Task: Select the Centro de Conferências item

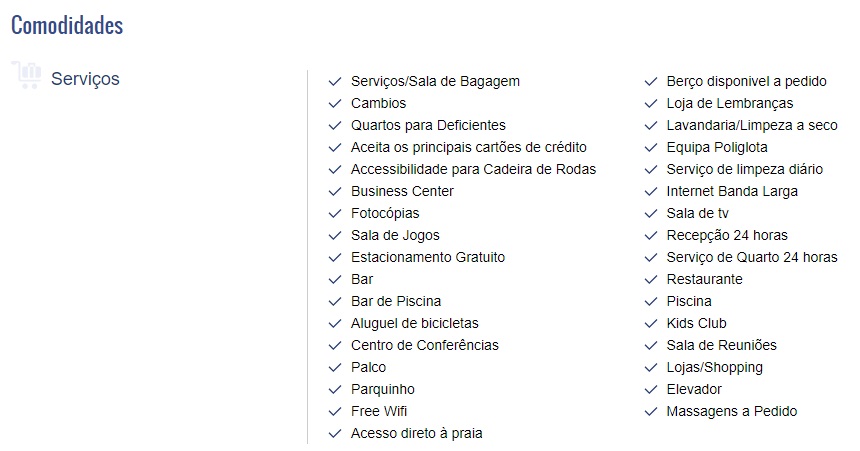Action: coord(425,345)
